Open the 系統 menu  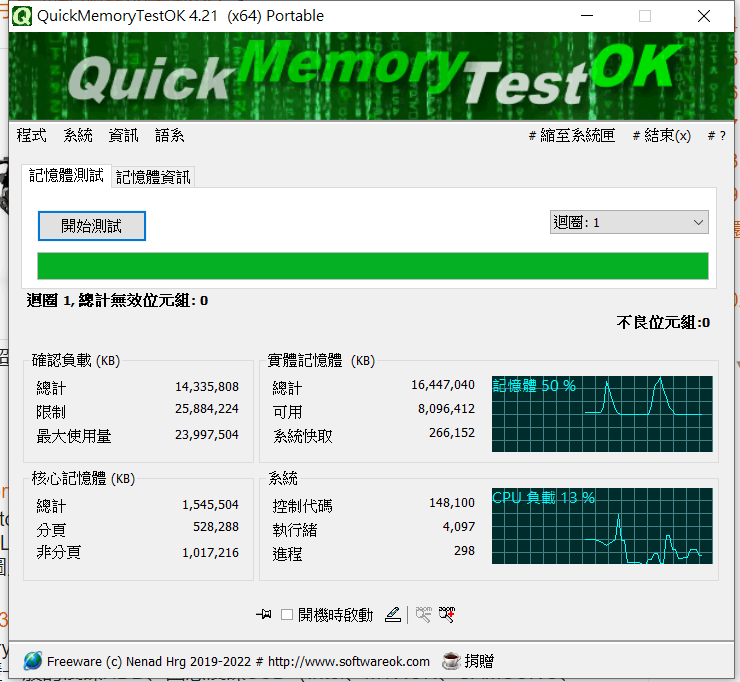point(78,135)
